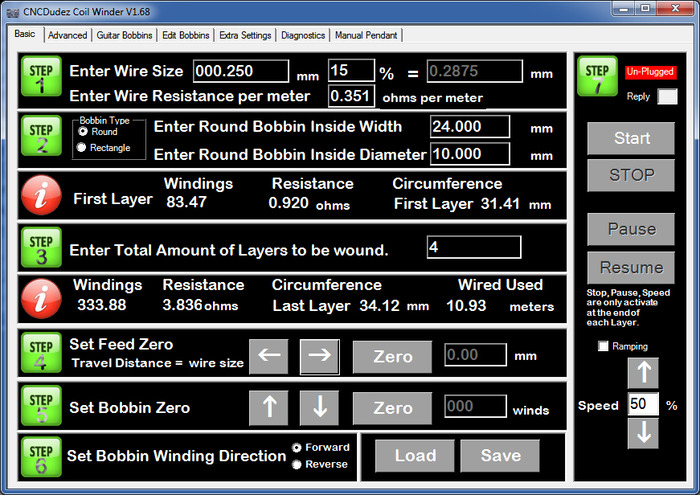Click the Pause button
Viewport: 700px width, 495px height.
(631, 229)
